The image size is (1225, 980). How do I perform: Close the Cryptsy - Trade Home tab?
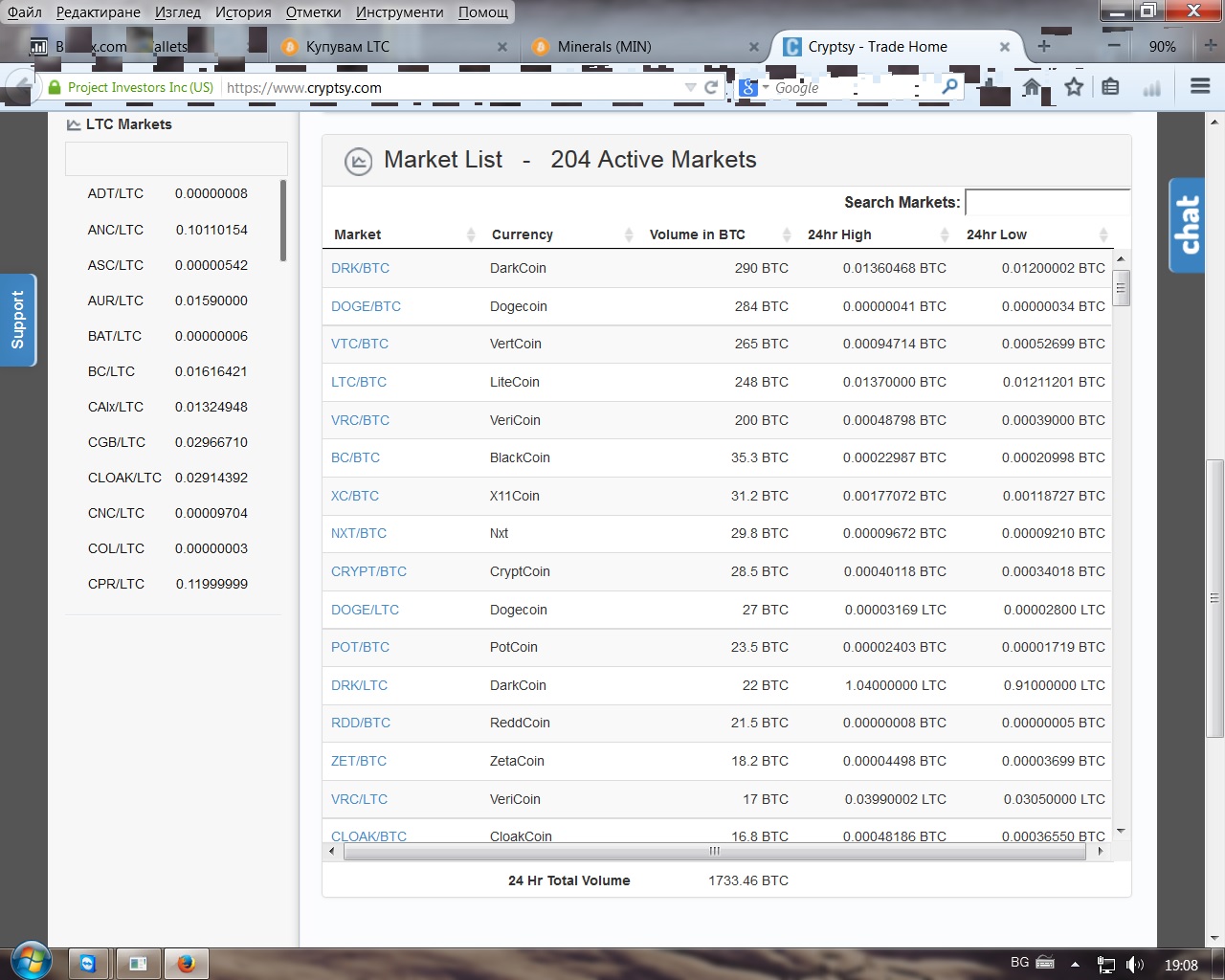click(1005, 46)
